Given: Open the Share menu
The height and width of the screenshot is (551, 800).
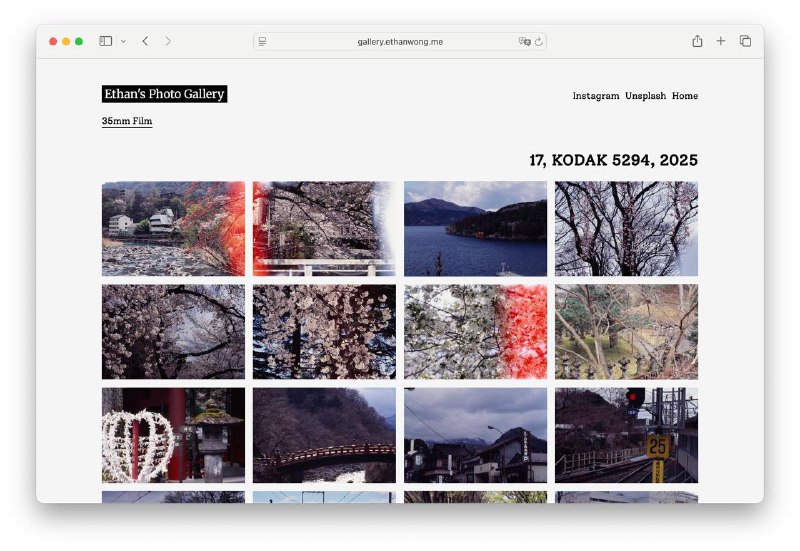Looking at the screenshot, I should [x=697, y=41].
